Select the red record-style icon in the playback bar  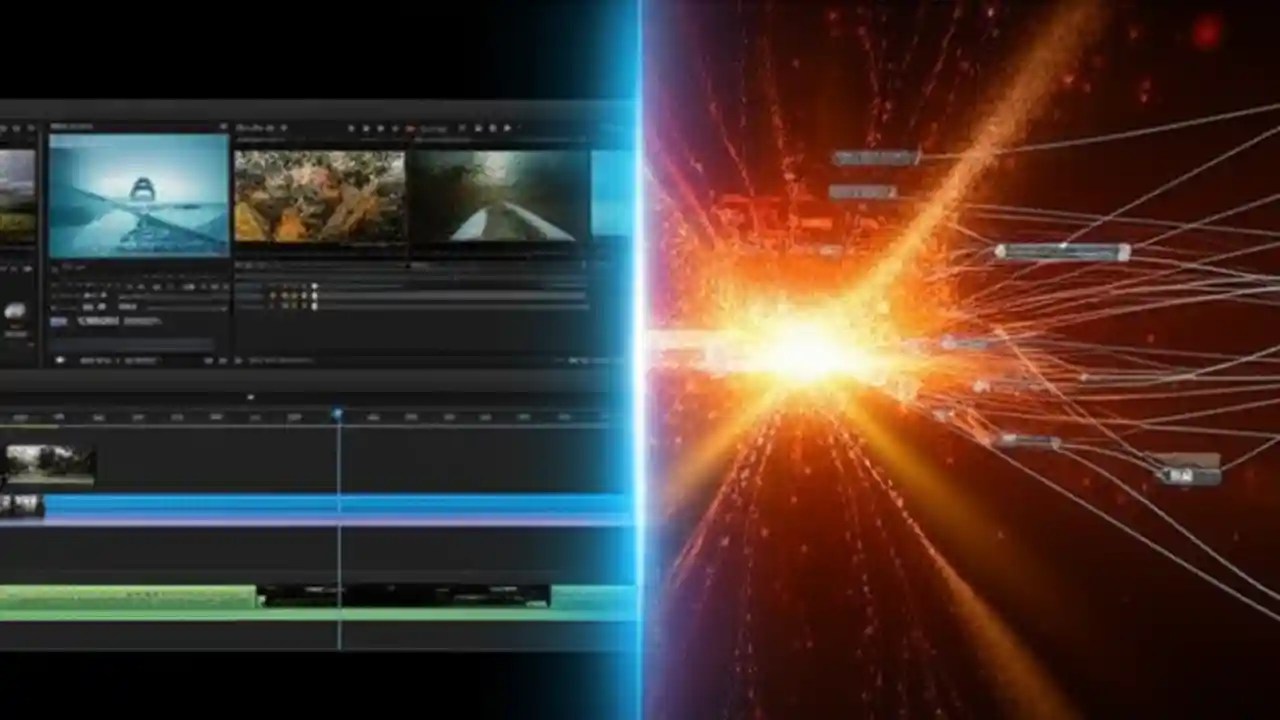[x=413, y=128]
